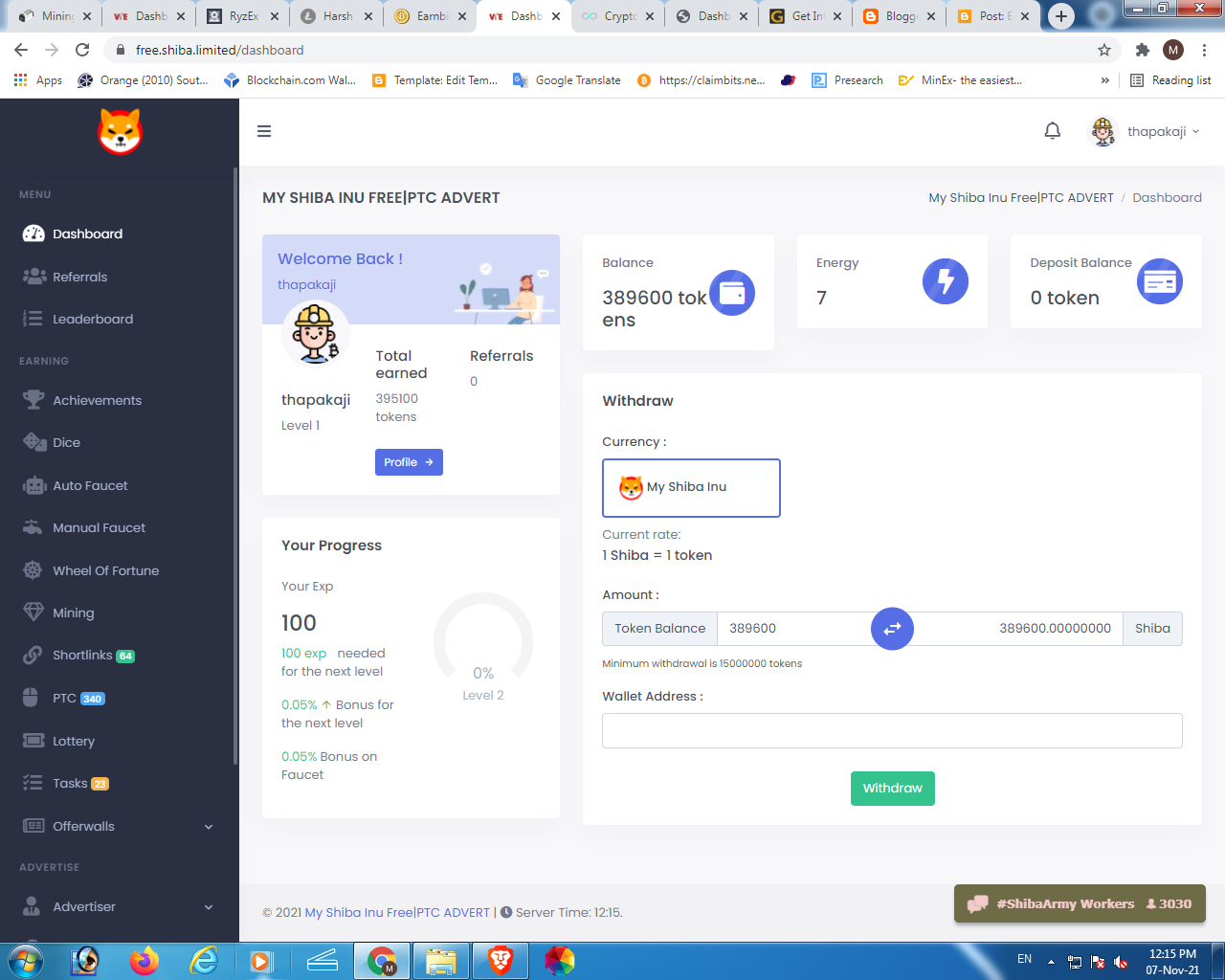Open a new browser tab
1225x980 pixels.
1060,16
